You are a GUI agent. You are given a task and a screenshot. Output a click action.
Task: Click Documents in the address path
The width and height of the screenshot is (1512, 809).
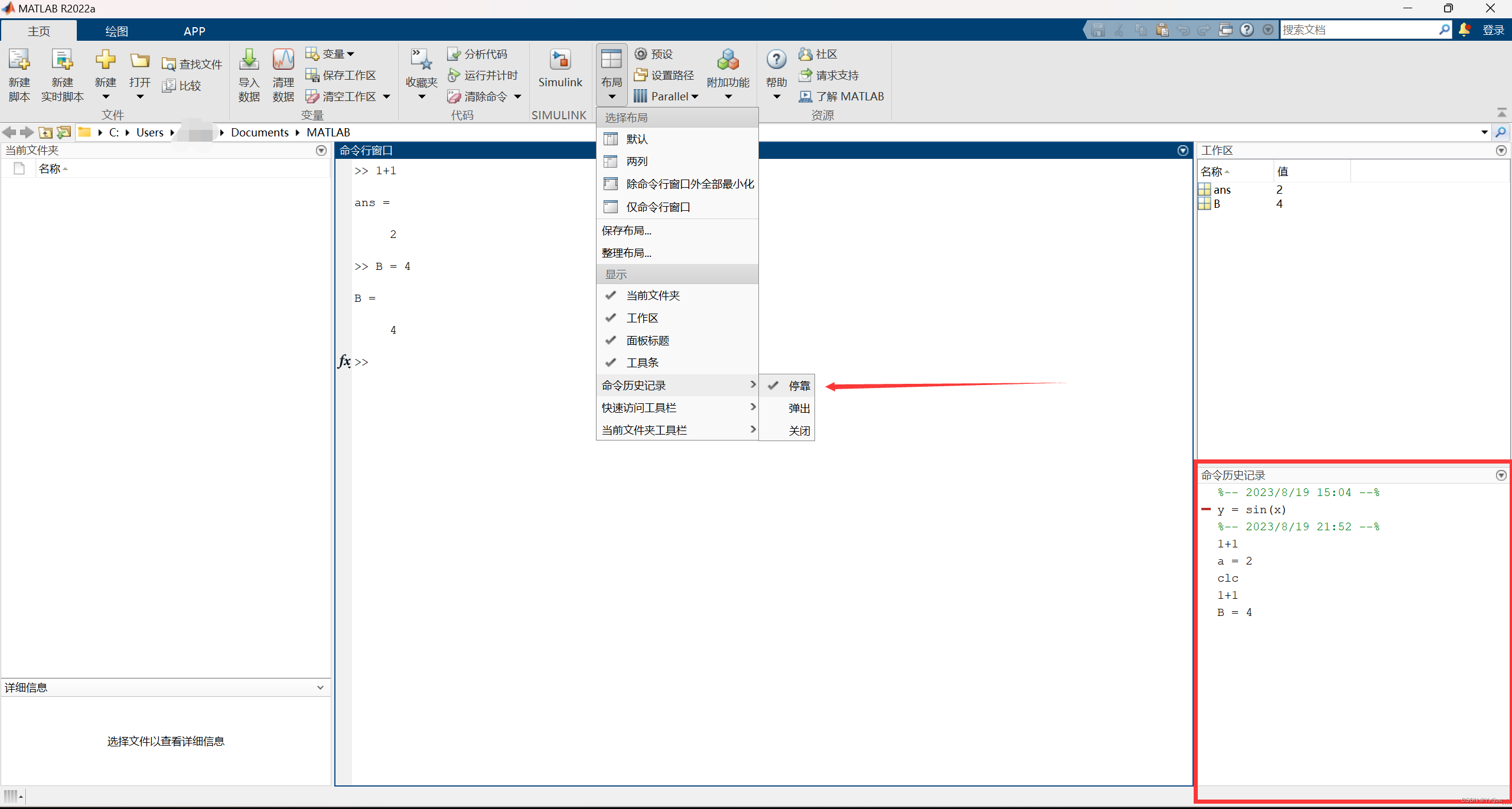coord(260,132)
